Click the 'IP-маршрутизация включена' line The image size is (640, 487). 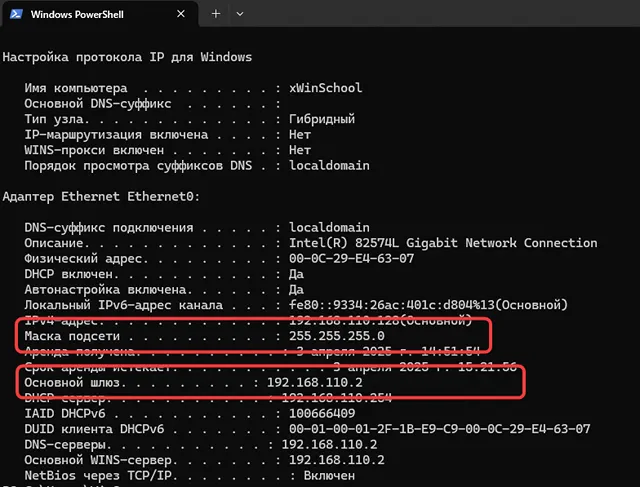coord(167,135)
